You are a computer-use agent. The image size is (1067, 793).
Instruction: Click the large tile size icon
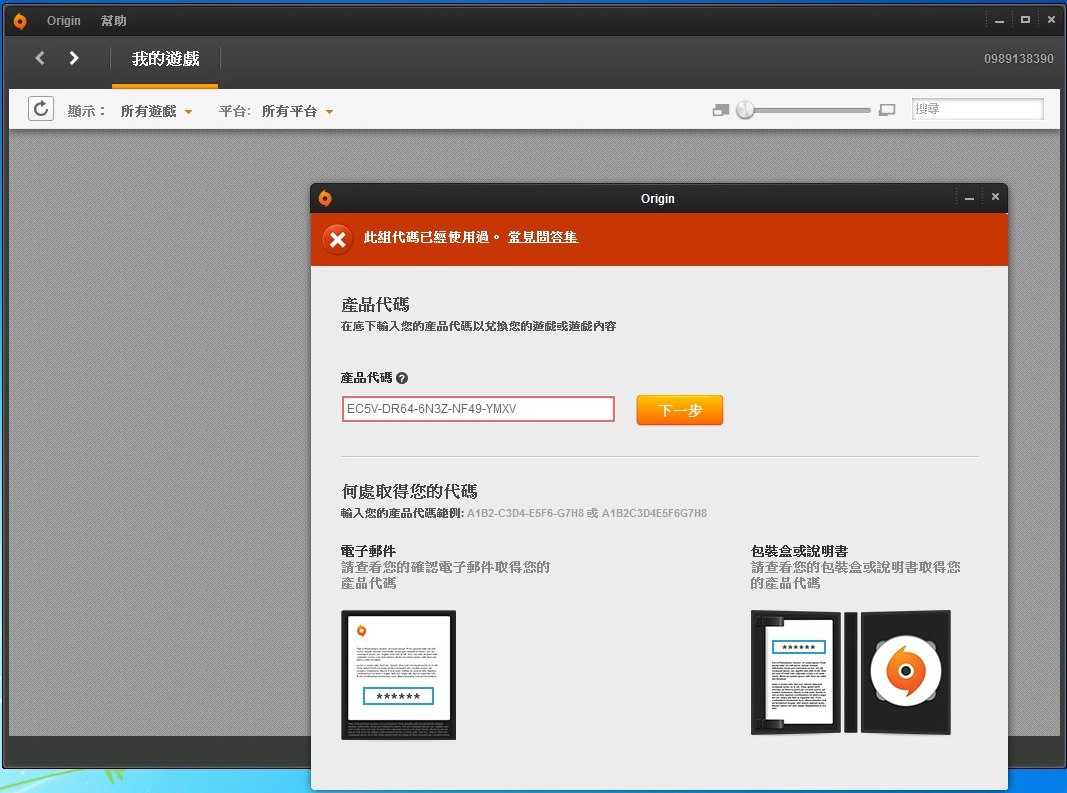[x=887, y=110]
